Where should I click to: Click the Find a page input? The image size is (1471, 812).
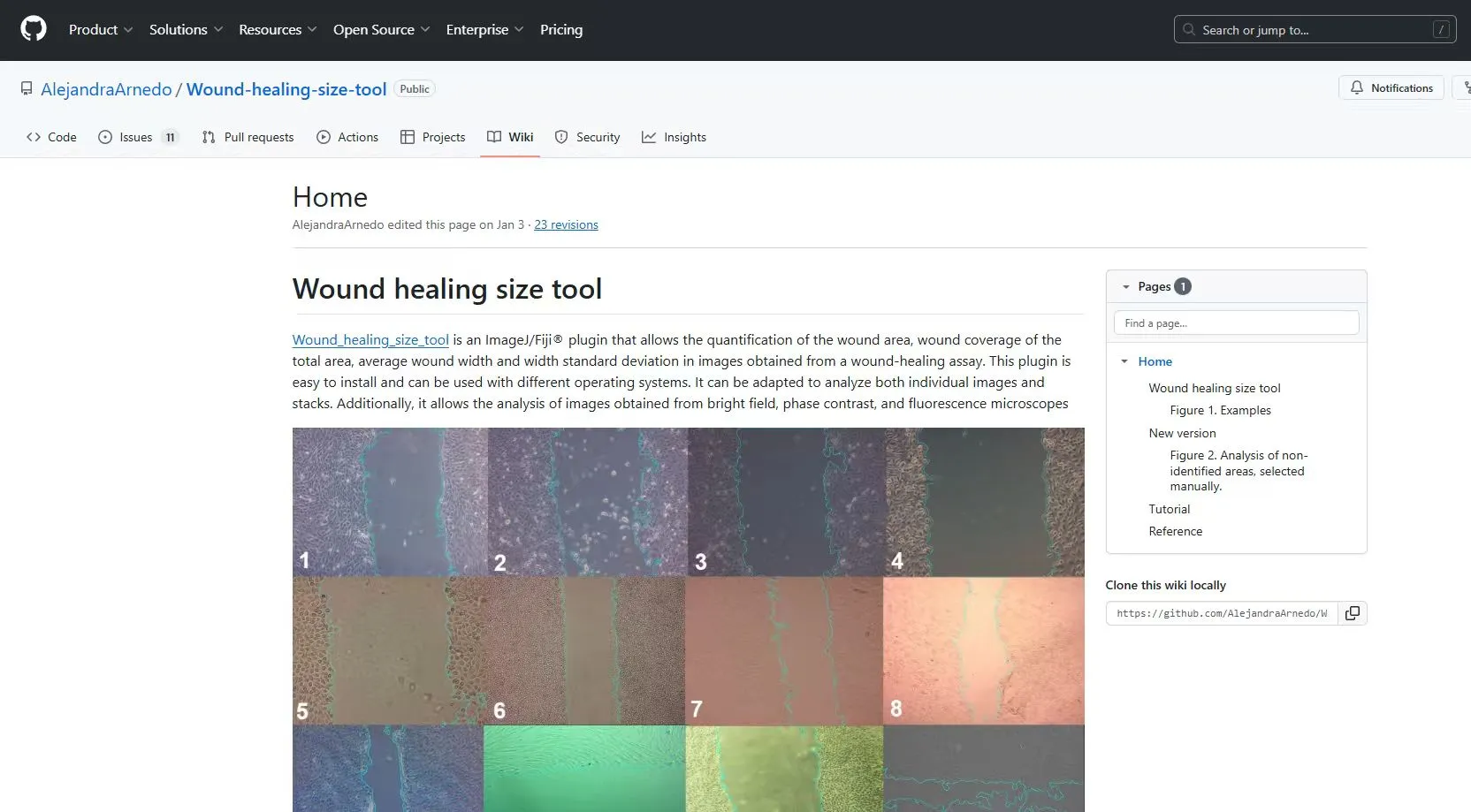tap(1236, 323)
